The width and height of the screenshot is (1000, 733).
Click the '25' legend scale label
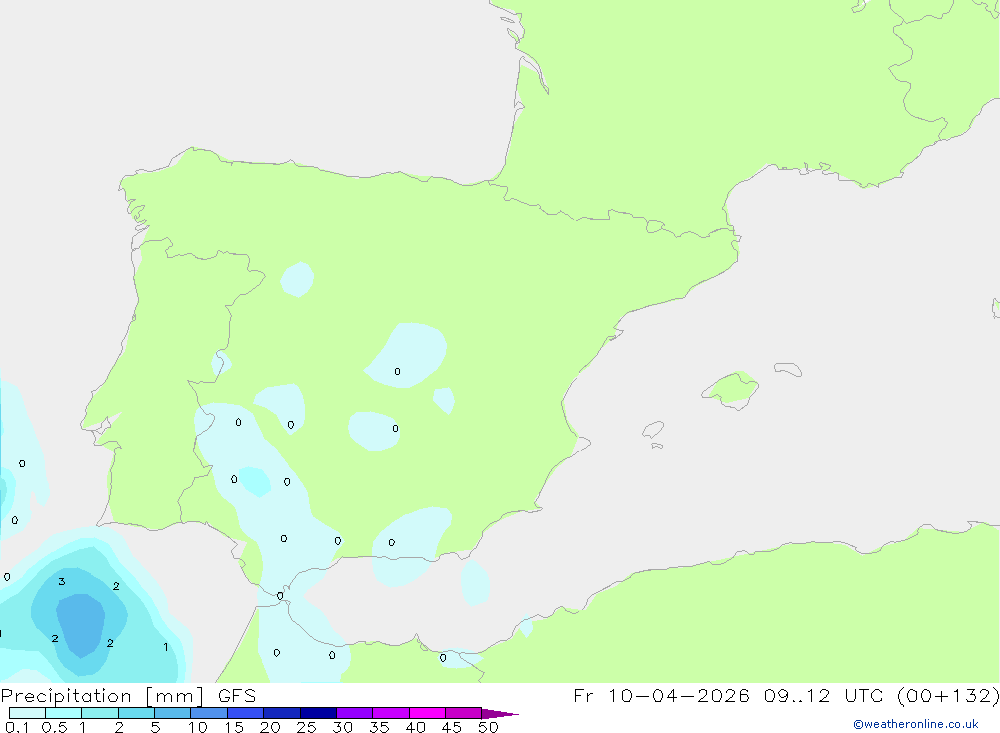pyautogui.click(x=306, y=727)
